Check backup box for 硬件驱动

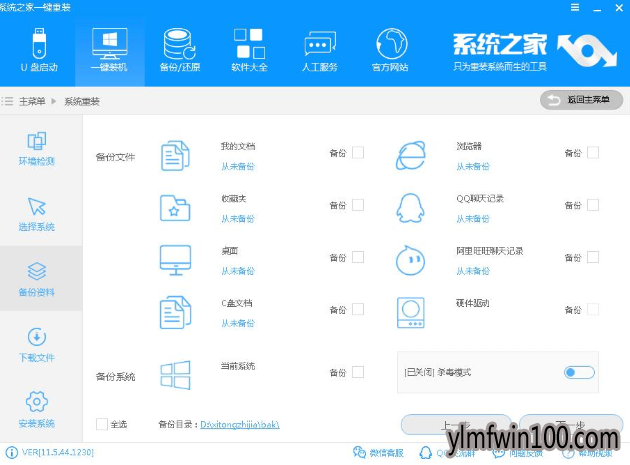[x=593, y=309]
